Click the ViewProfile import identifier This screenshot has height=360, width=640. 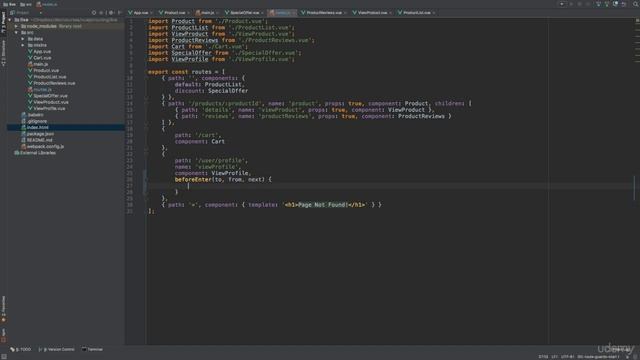[x=190, y=59]
